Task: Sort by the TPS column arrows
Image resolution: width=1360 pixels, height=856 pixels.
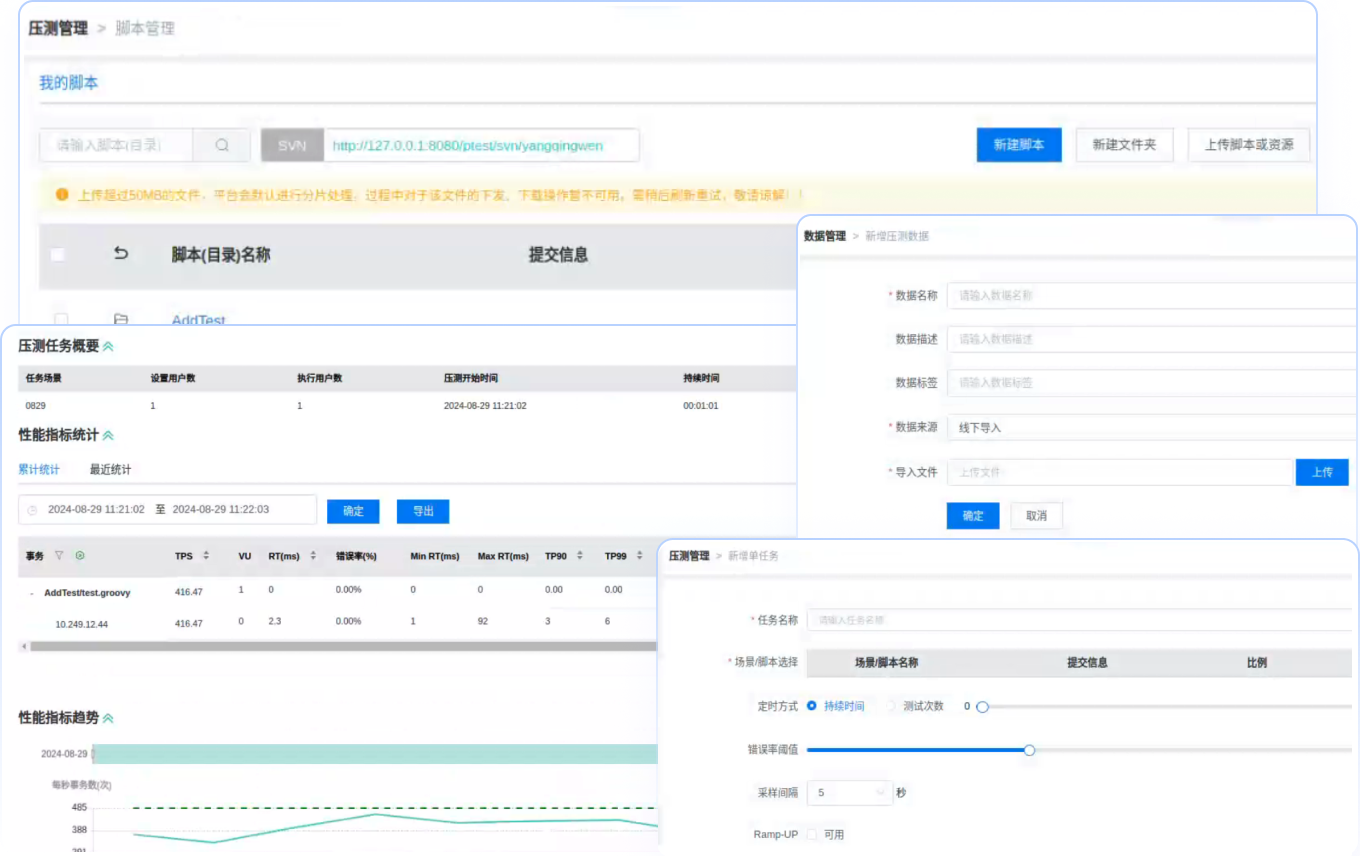Action: point(206,556)
